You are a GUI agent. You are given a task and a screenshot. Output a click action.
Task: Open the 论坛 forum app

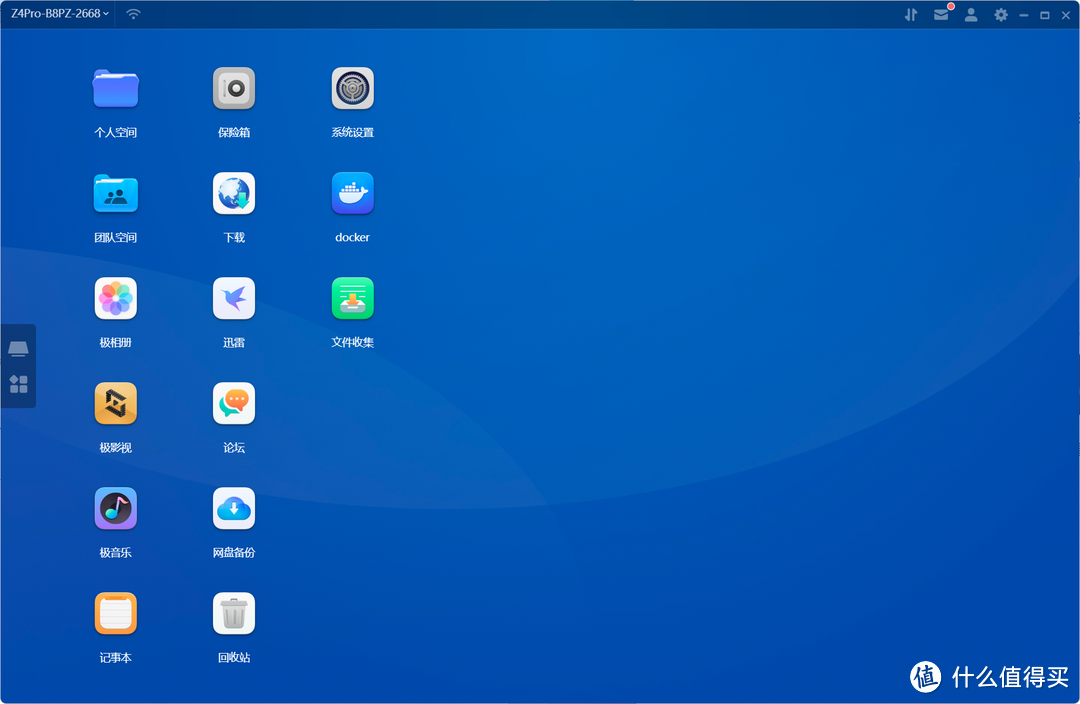tap(234, 404)
